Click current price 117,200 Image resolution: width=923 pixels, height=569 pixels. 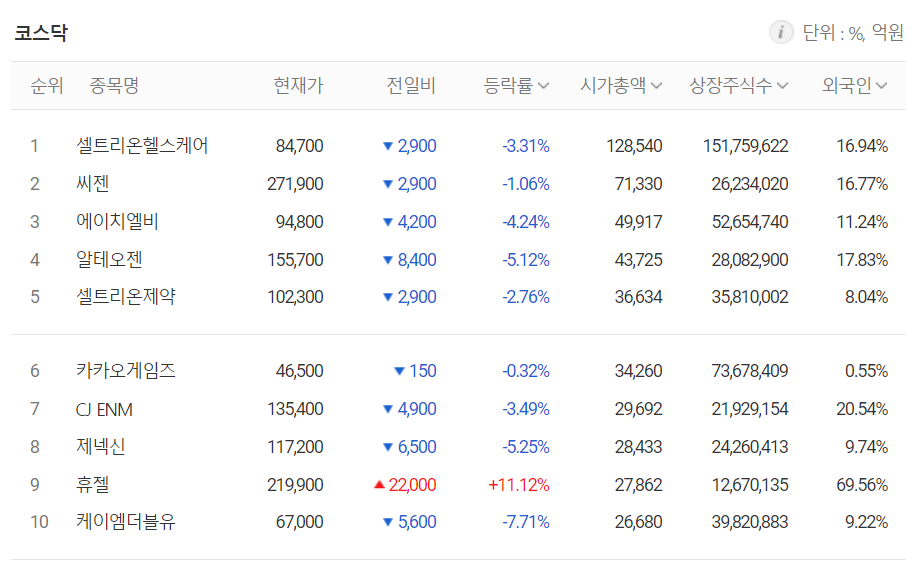point(296,447)
